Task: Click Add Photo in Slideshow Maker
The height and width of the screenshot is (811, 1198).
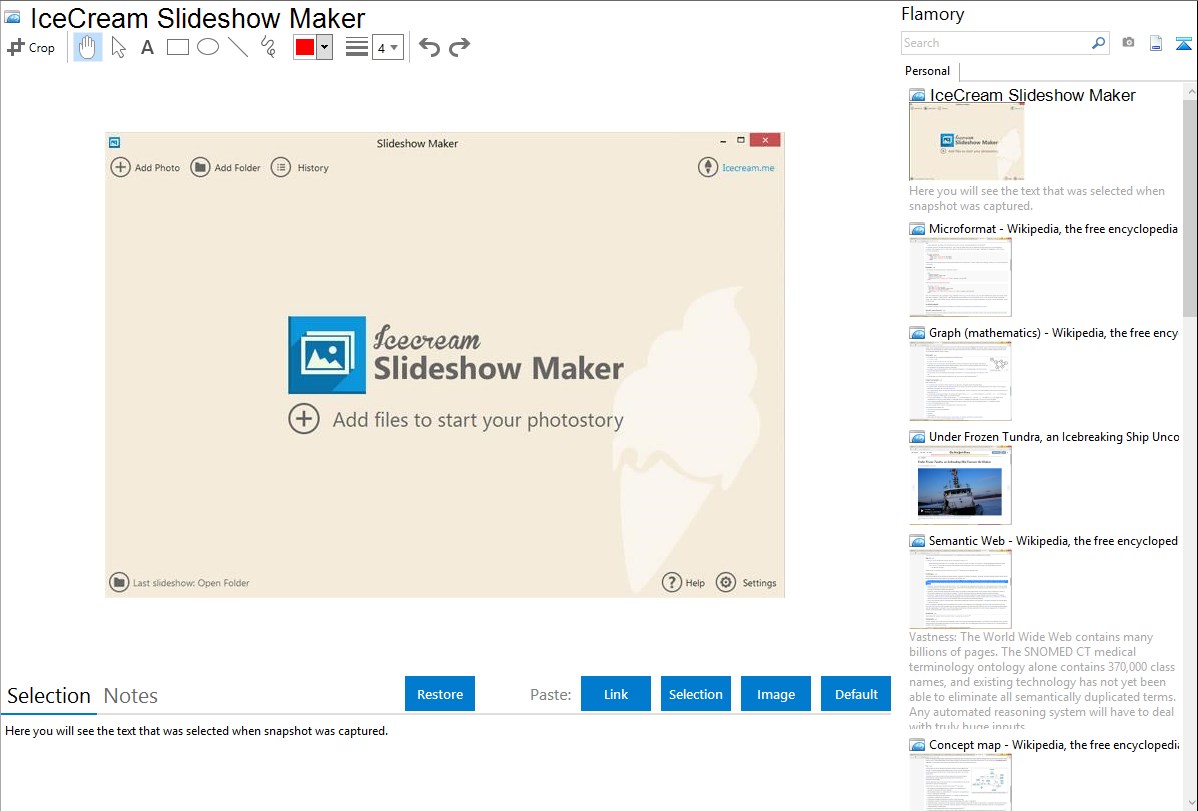Action: tap(146, 167)
